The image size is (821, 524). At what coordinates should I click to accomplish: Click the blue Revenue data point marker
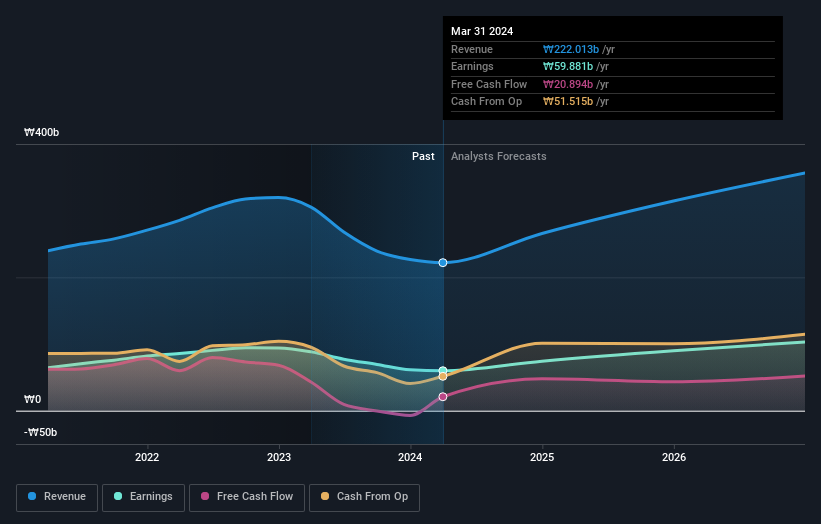click(x=443, y=263)
